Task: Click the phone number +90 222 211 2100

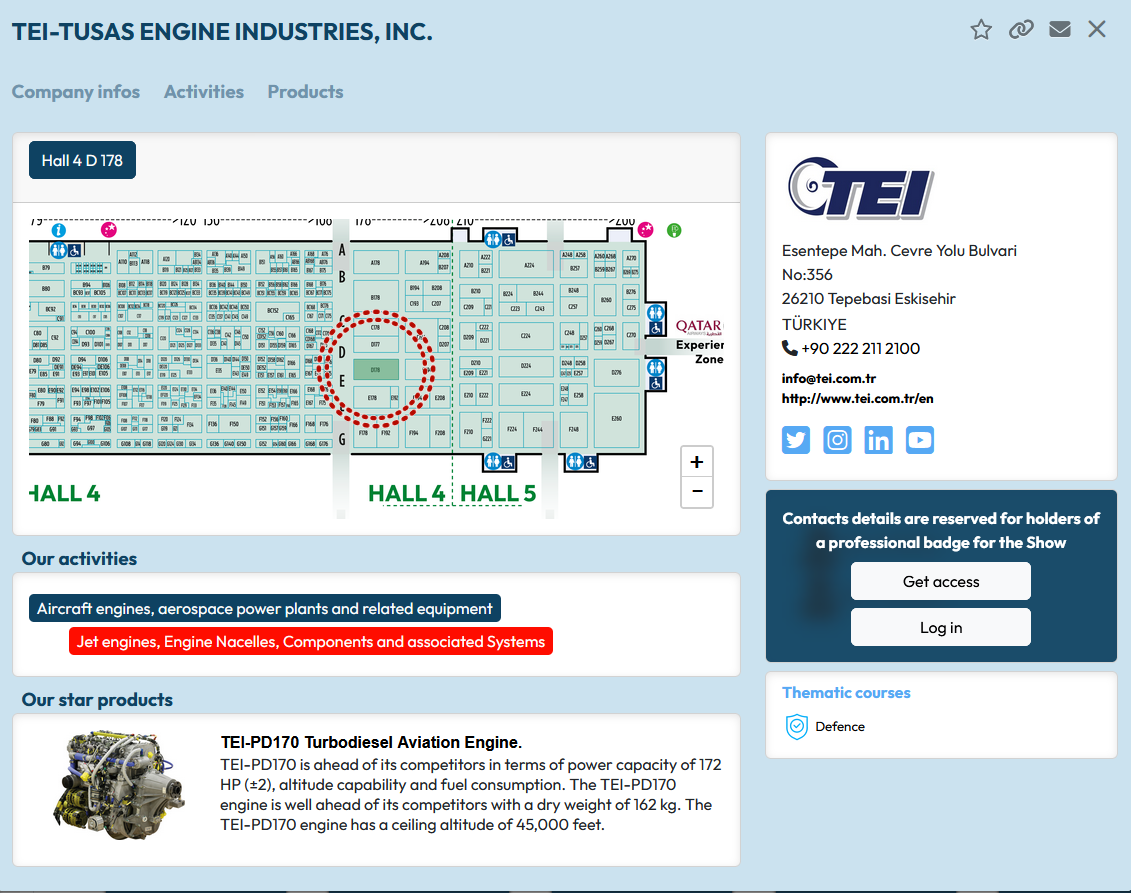Action: [x=861, y=348]
